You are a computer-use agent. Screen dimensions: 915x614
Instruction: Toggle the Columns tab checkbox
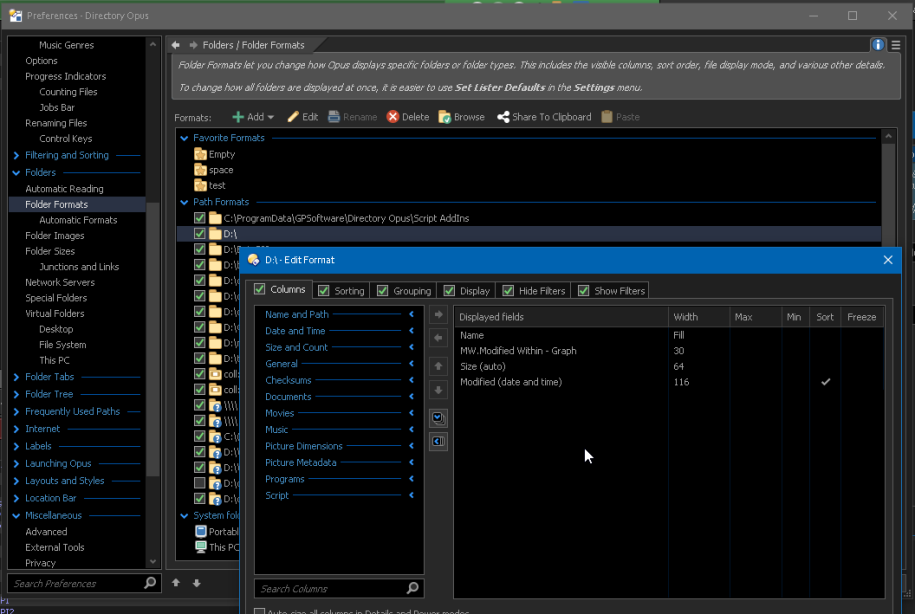[260, 289]
